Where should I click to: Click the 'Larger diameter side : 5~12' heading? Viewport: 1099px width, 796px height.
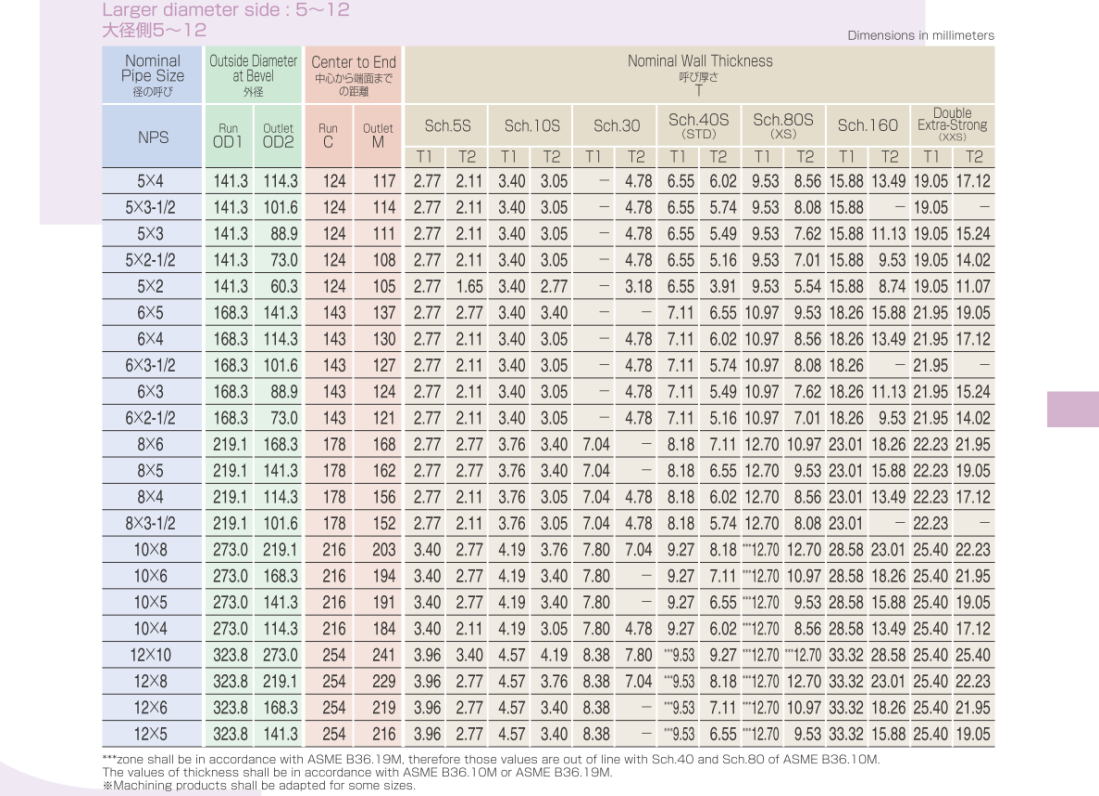(x=226, y=10)
